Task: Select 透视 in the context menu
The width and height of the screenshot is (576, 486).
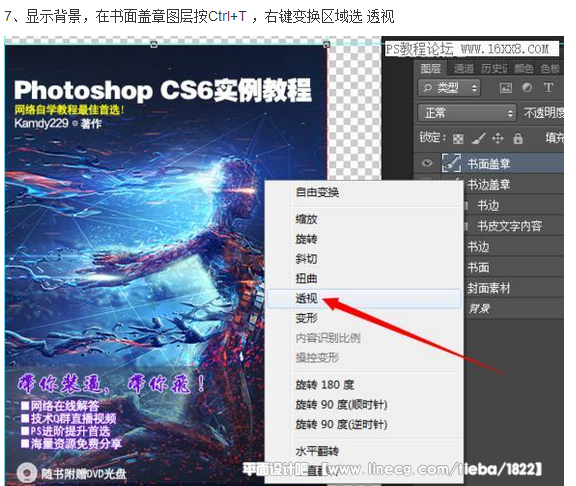Action: pos(364,298)
